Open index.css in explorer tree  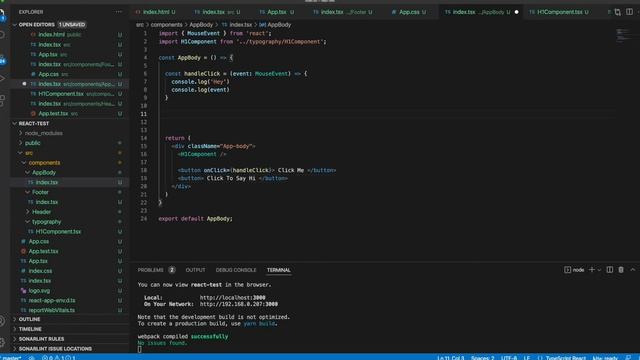[40, 271]
